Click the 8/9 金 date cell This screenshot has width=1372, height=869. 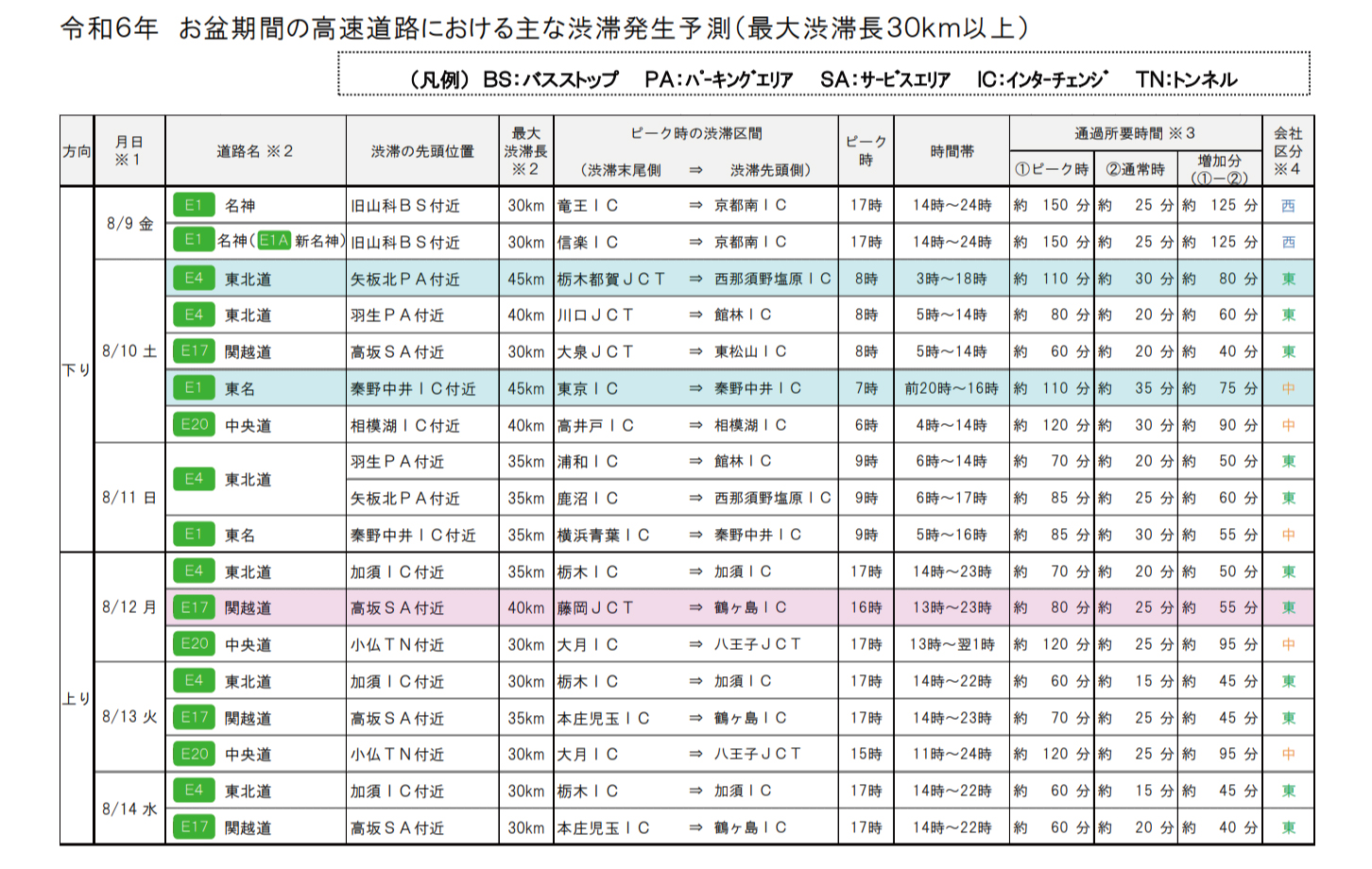[129, 224]
